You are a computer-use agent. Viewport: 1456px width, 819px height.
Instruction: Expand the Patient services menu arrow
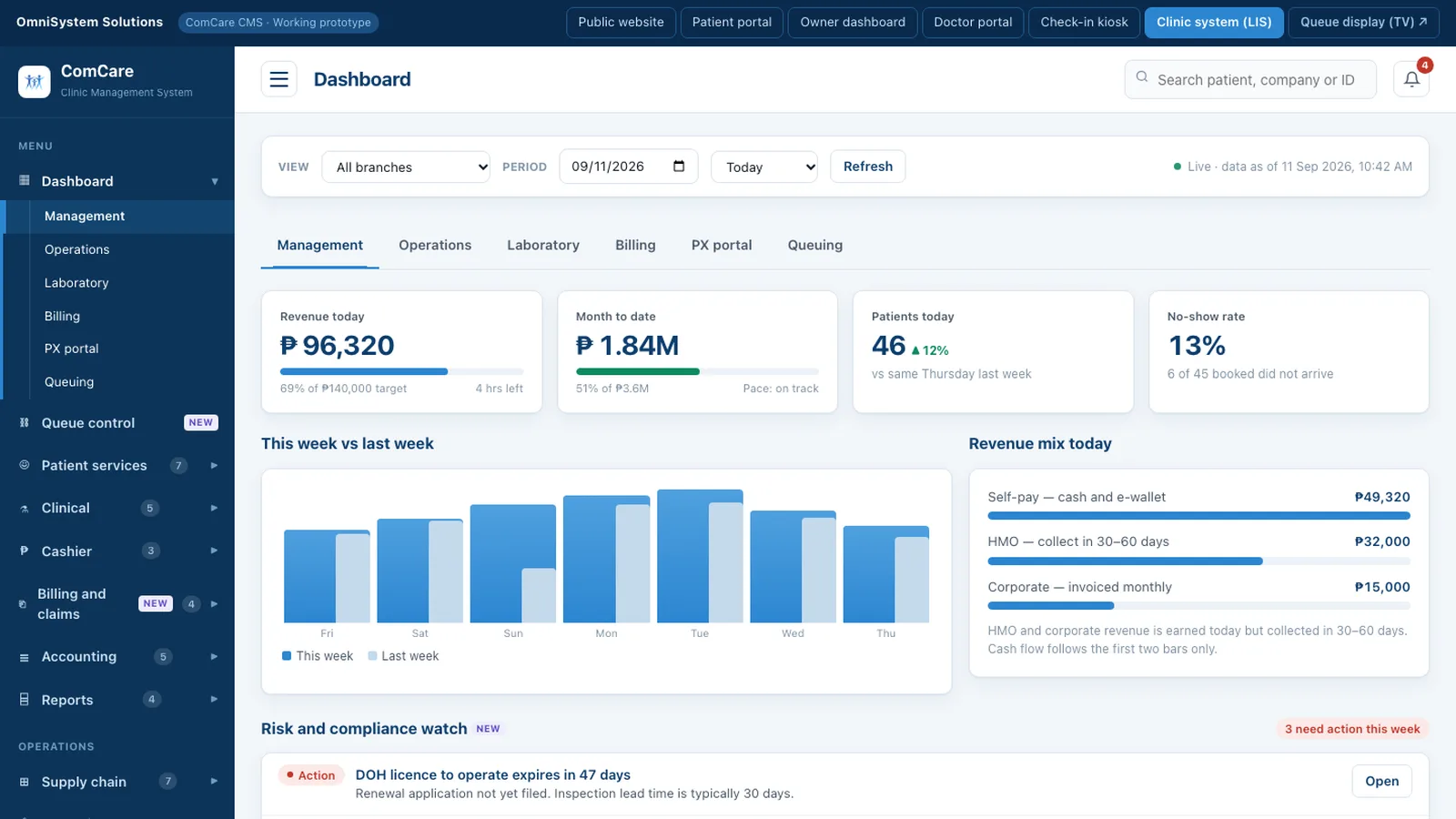tap(214, 465)
